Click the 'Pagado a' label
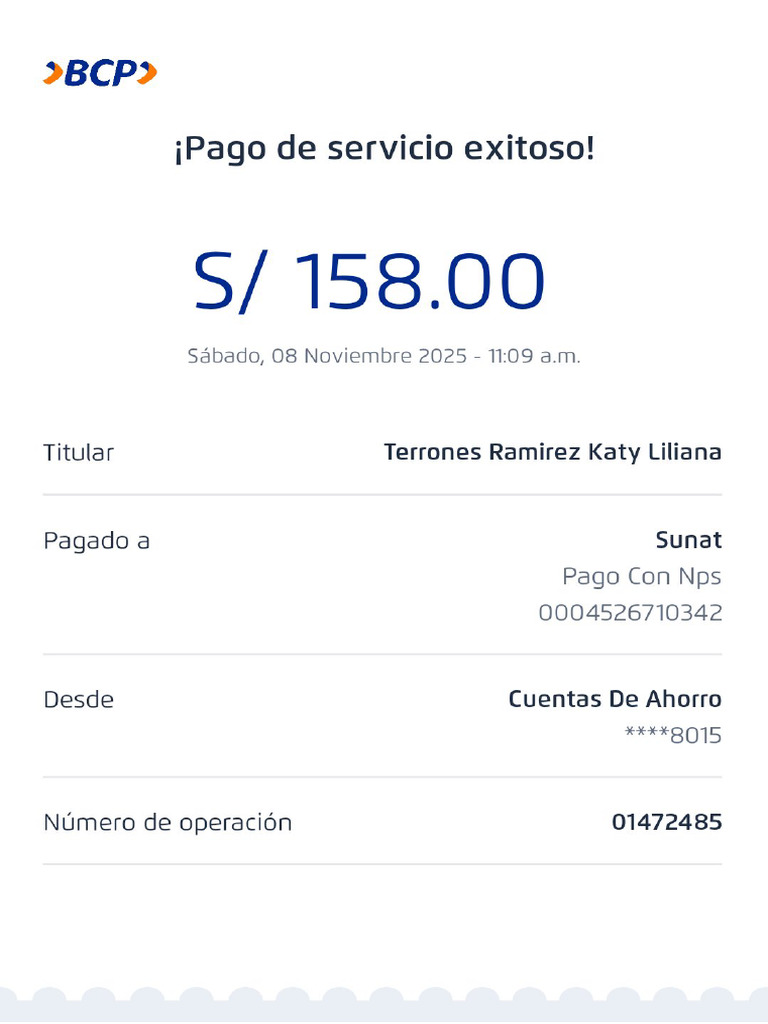 click(96, 541)
